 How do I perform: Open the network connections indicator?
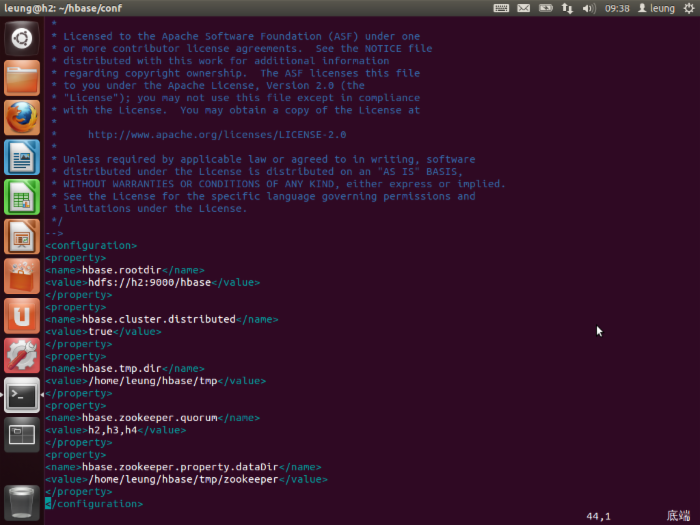pos(567,8)
